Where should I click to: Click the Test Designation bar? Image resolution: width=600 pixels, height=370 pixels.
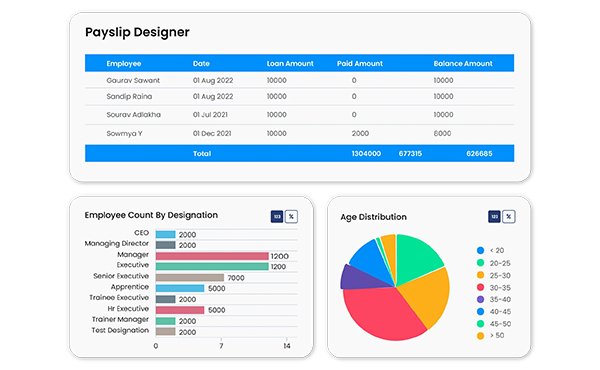pos(165,332)
